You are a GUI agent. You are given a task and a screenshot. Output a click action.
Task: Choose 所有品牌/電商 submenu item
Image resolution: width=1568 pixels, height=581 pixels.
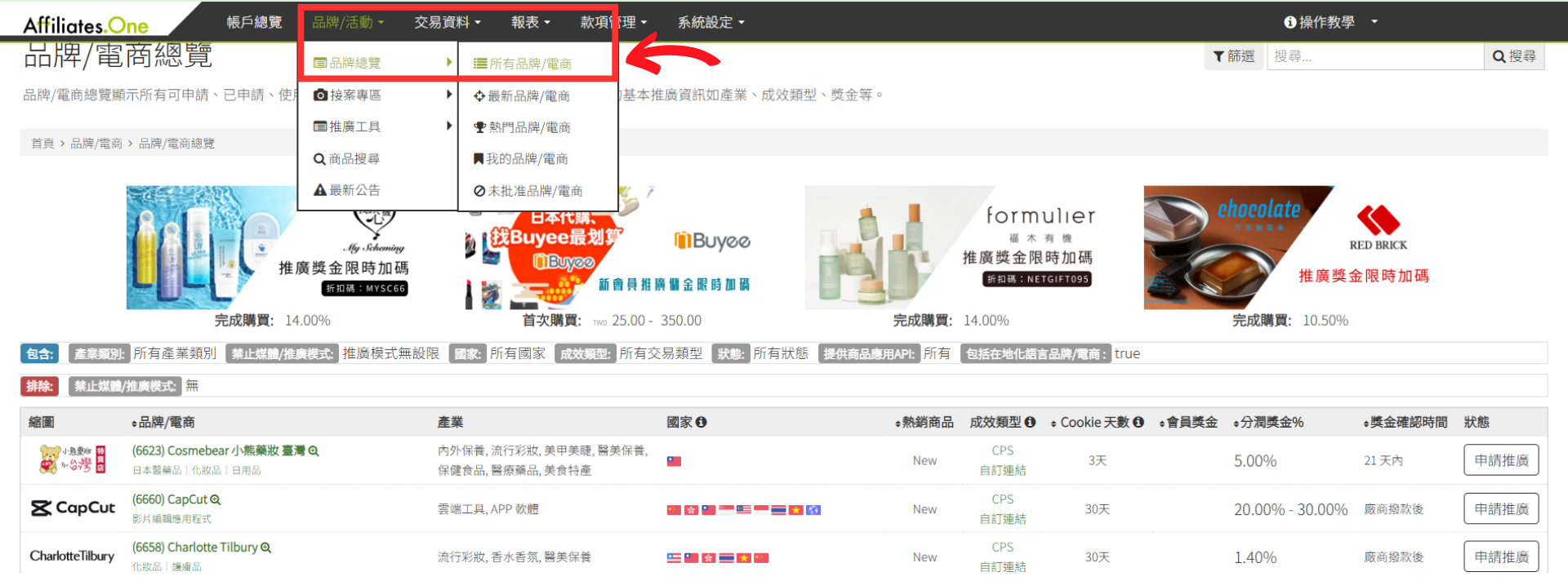tap(537, 63)
